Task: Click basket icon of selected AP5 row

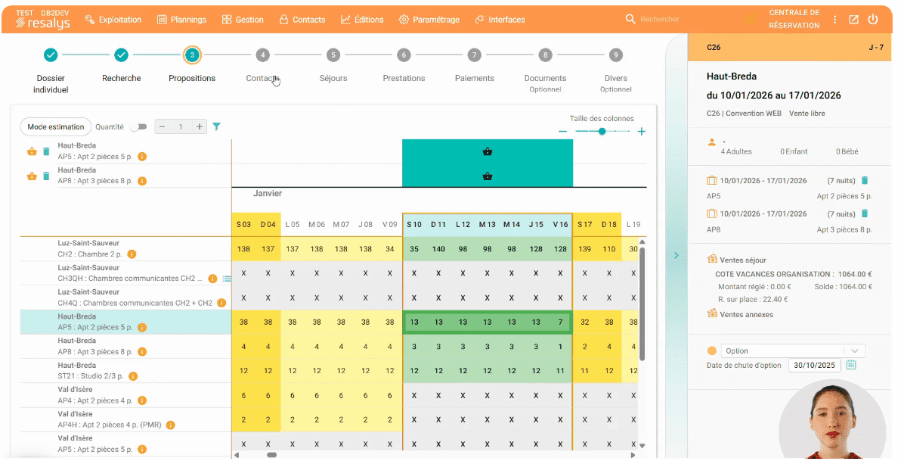Action: pos(32,152)
